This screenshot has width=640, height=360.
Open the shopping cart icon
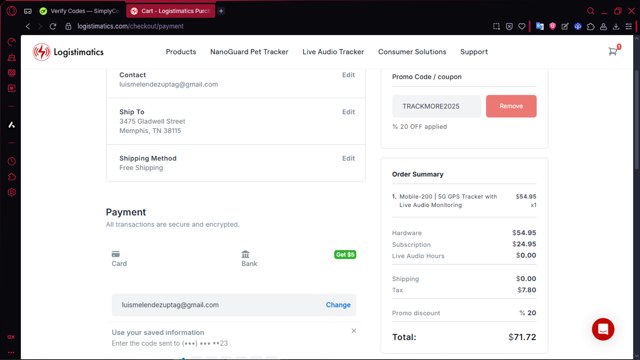click(613, 51)
